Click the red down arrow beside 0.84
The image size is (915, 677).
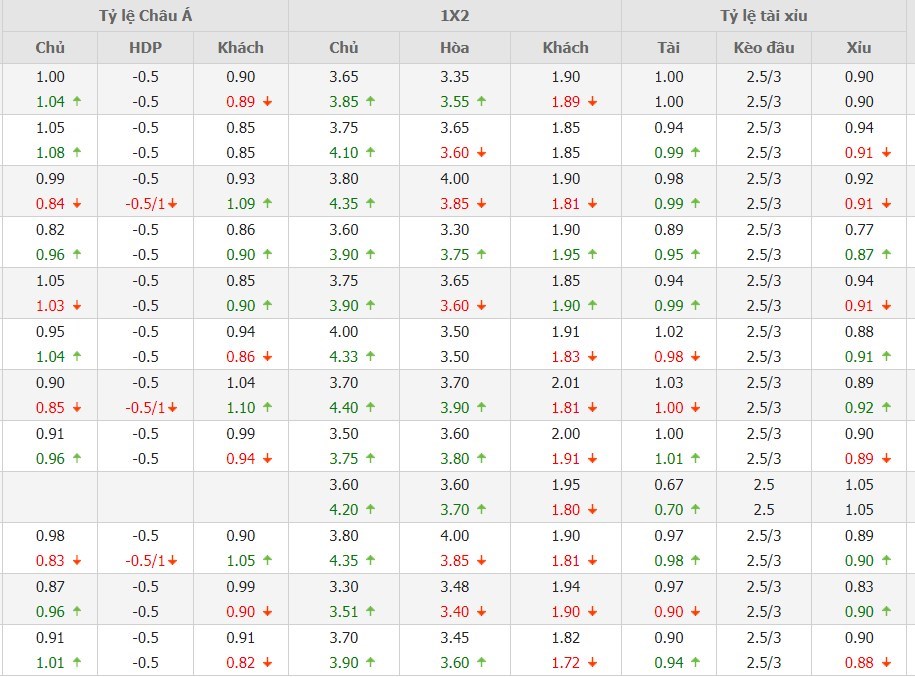click(x=76, y=204)
